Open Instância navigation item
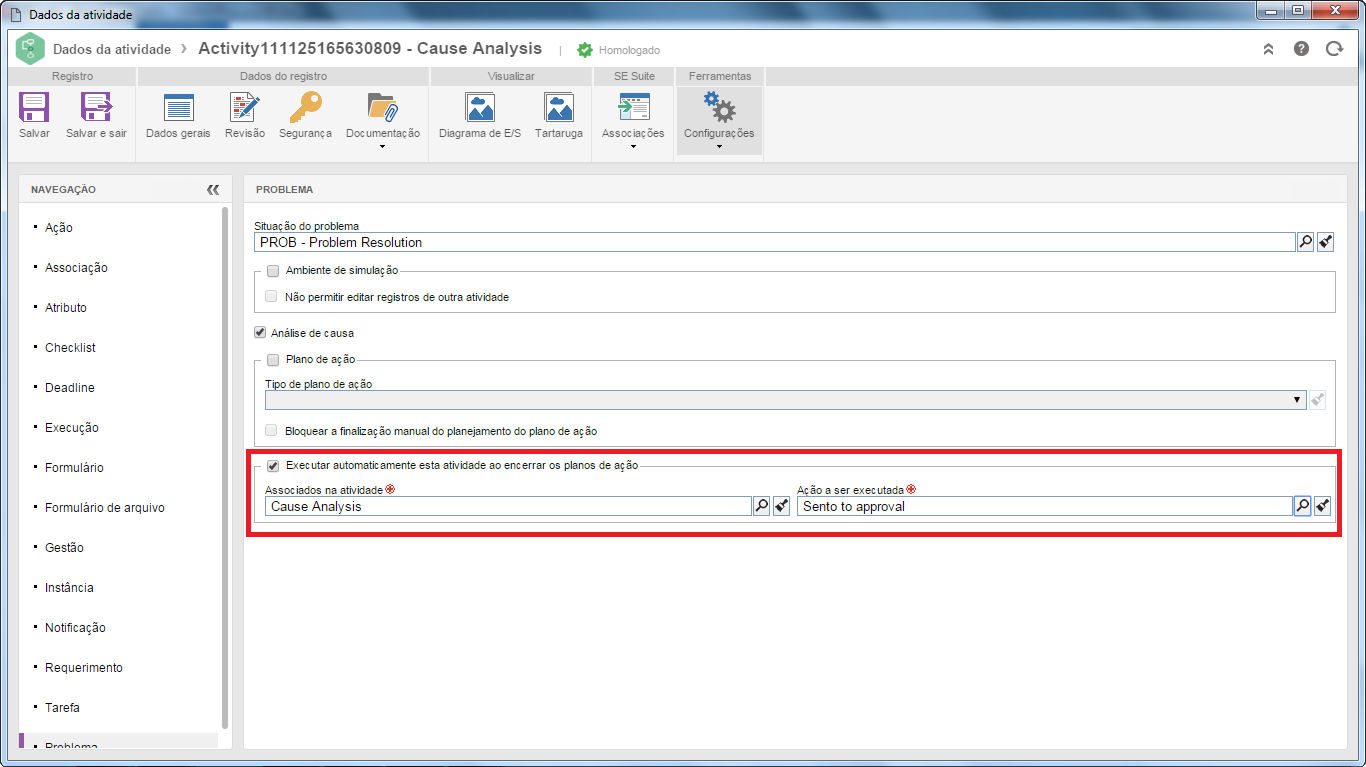 click(69, 587)
